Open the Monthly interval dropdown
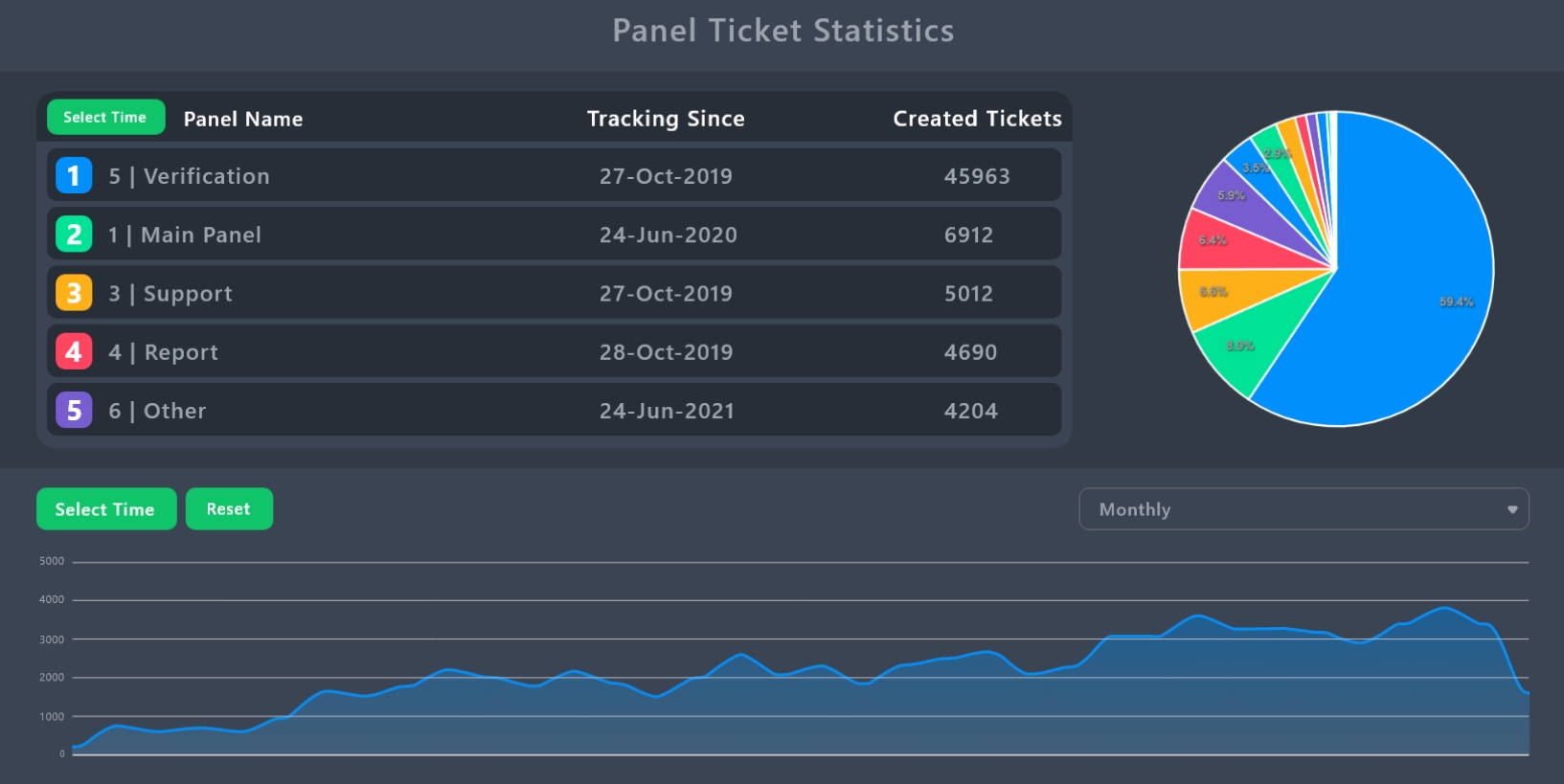This screenshot has width=1564, height=784. tap(1303, 509)
